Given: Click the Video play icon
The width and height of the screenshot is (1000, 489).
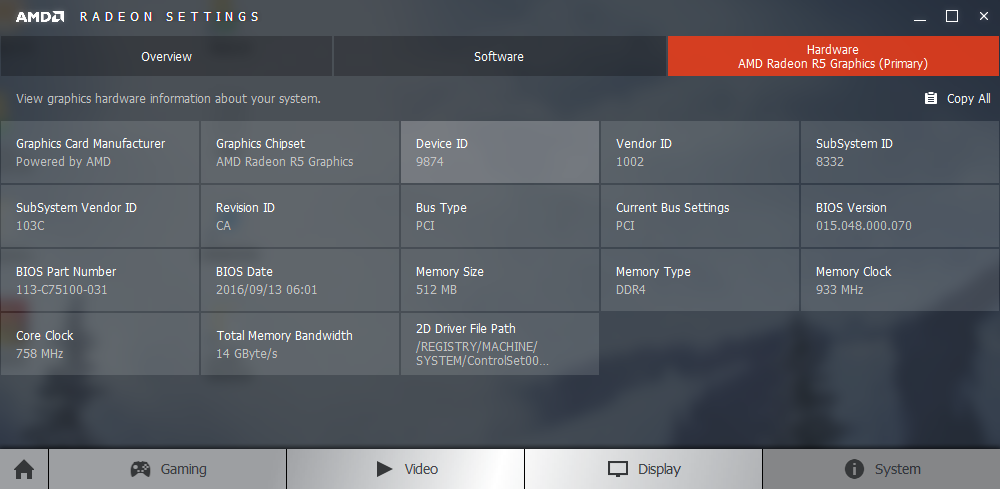Looking at the screenshot, I should (x=385, y=469).
